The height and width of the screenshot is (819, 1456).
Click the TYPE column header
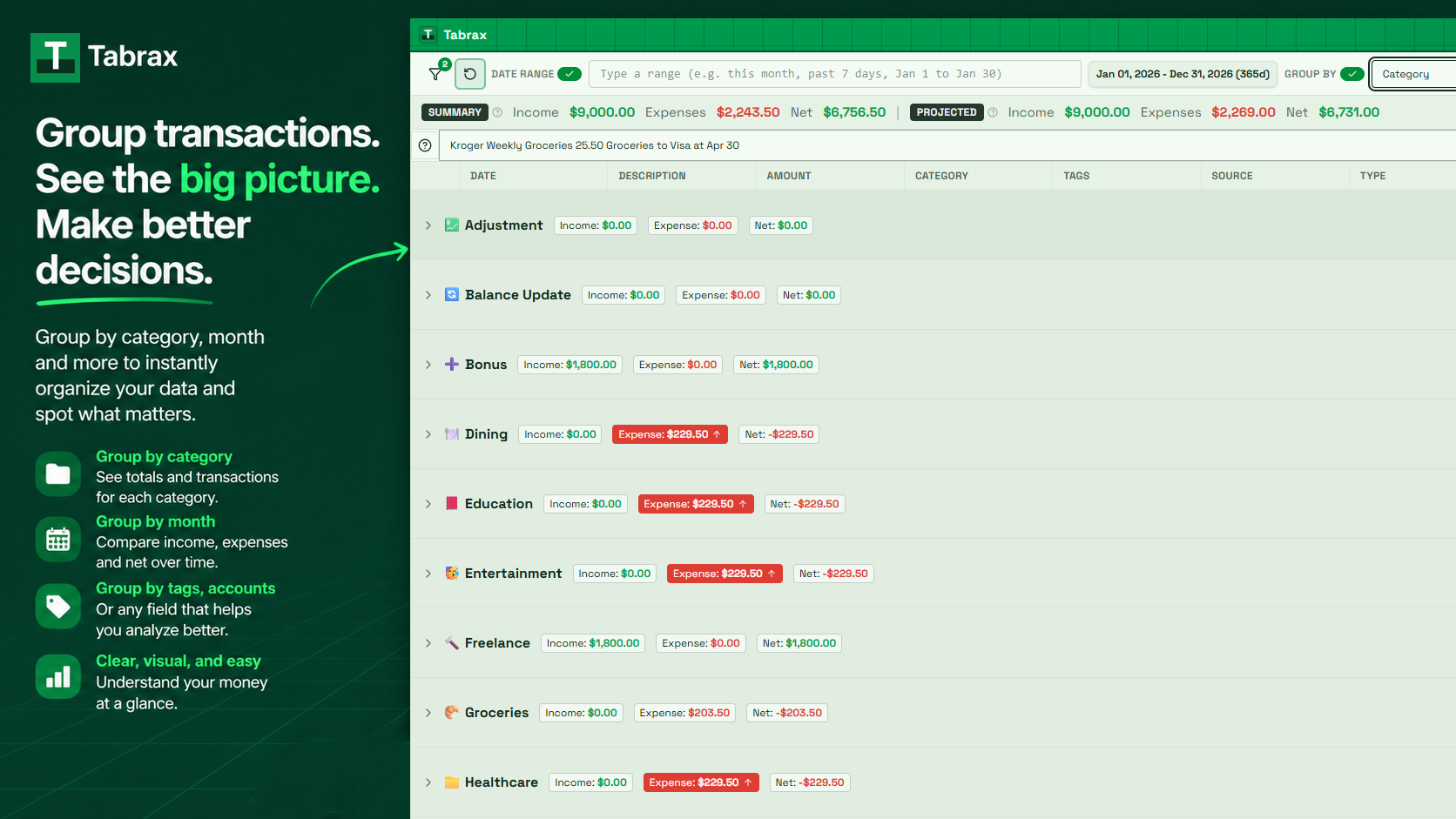click(1373, 176)
